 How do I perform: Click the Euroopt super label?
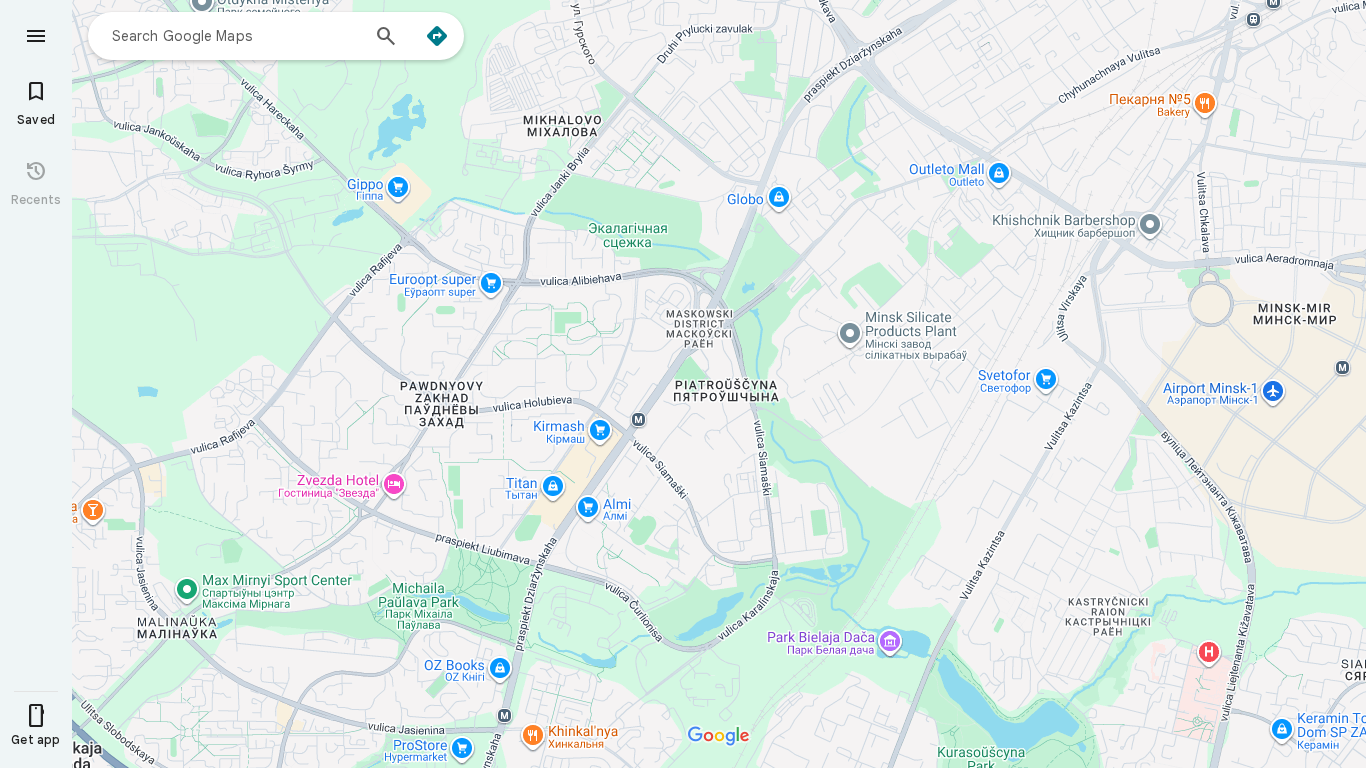coord(433,280)
